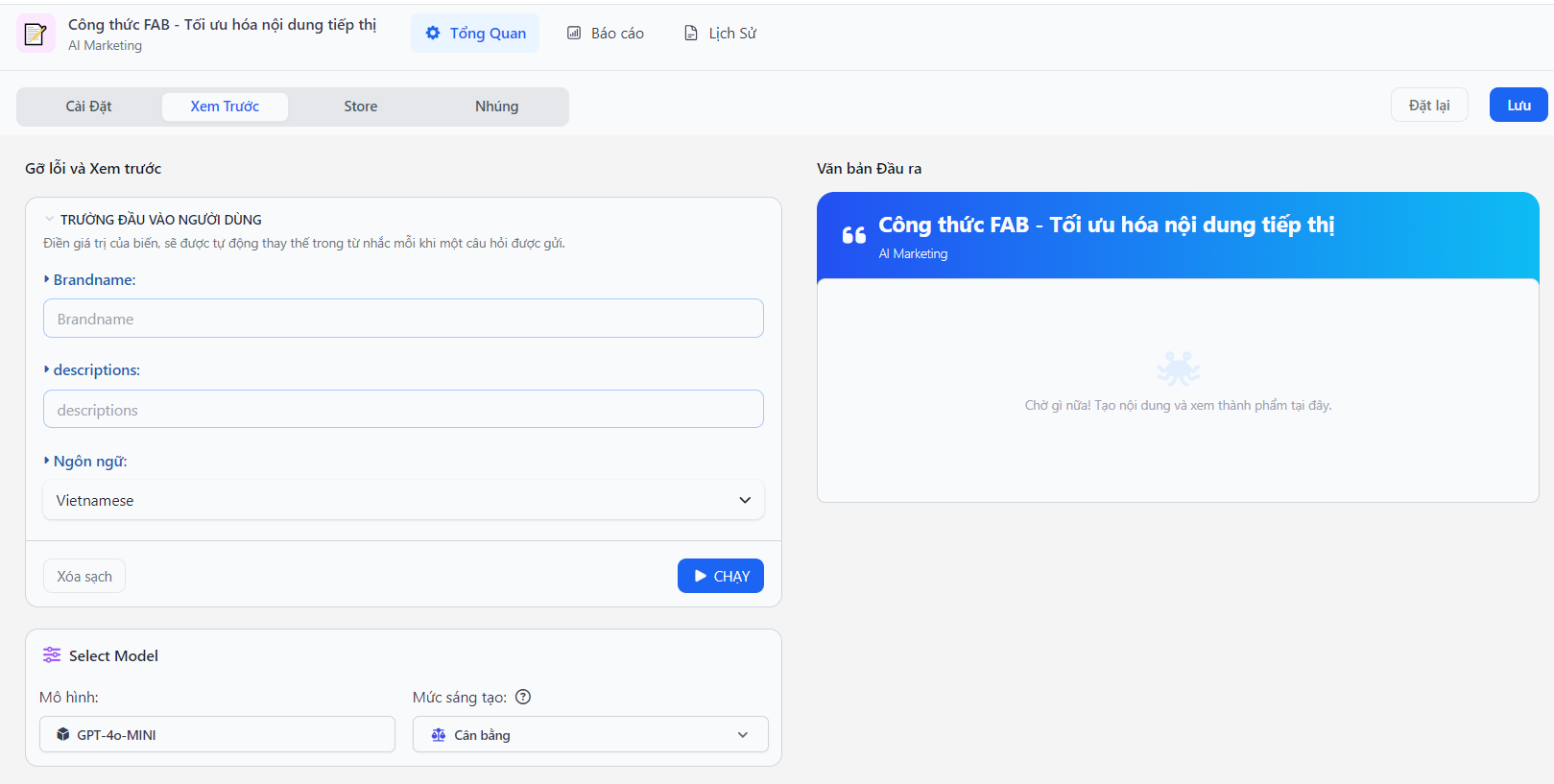
Task: Click the balance scale icon in Cân bằng
Action: [439, 735]
